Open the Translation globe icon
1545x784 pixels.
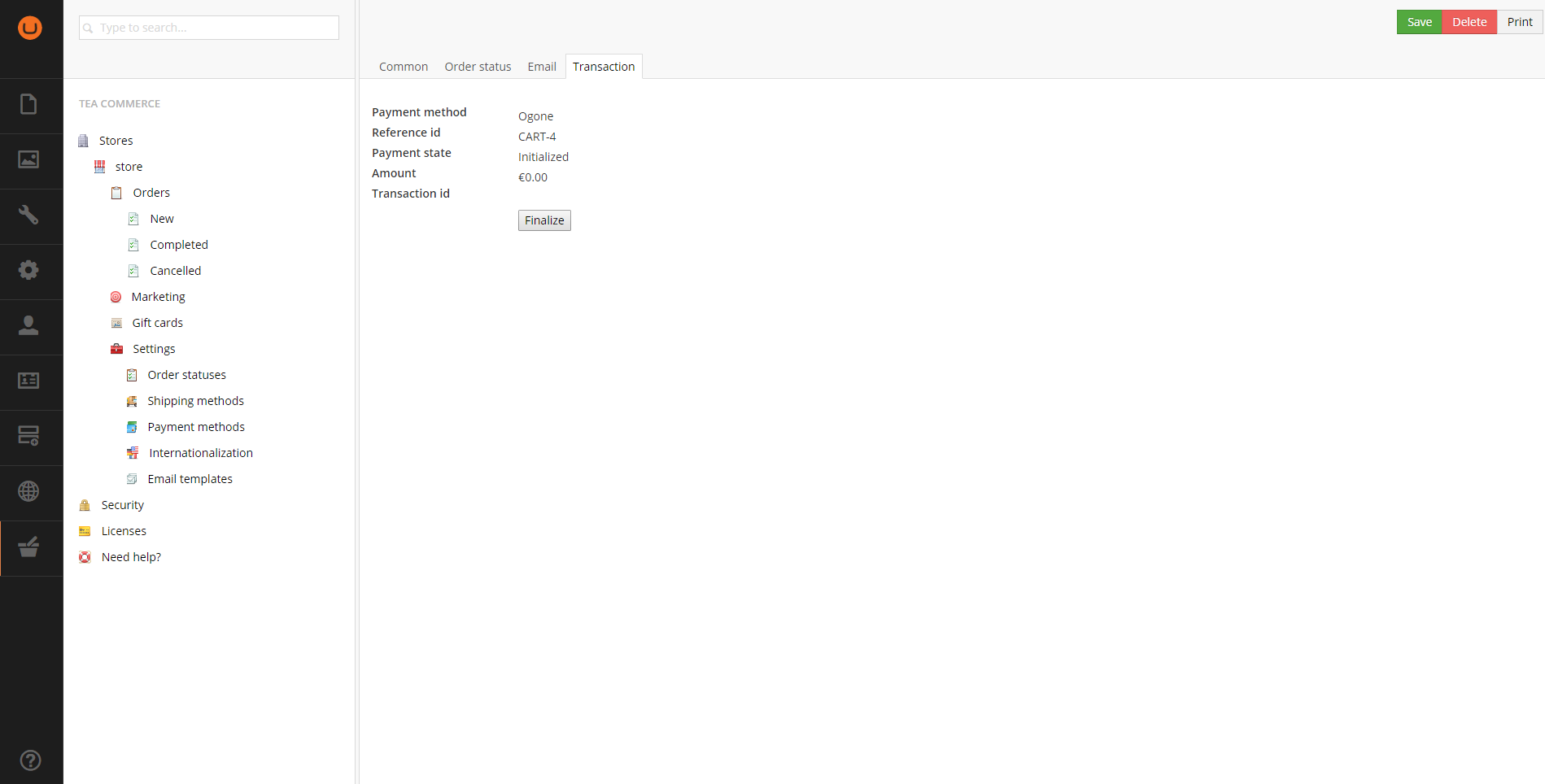click(x=28, y=491)
